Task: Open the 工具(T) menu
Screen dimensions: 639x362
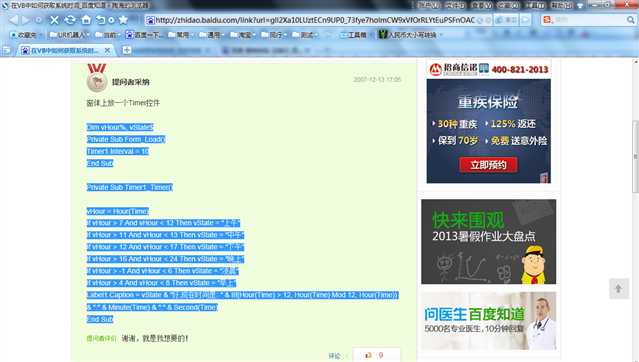Action: [535, 5]
